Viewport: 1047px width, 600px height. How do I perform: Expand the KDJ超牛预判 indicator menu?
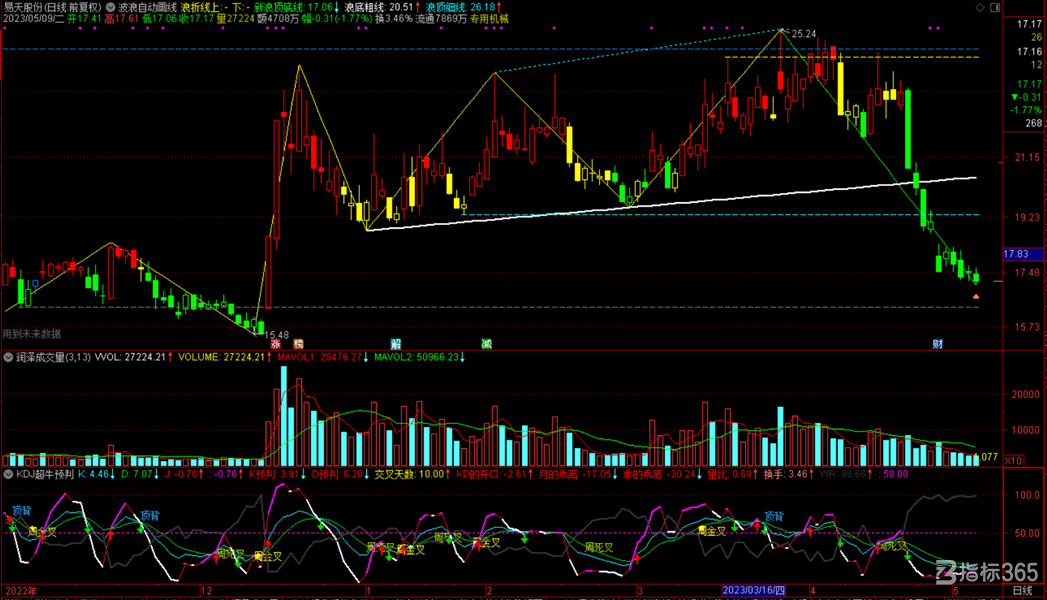point(8,475)
